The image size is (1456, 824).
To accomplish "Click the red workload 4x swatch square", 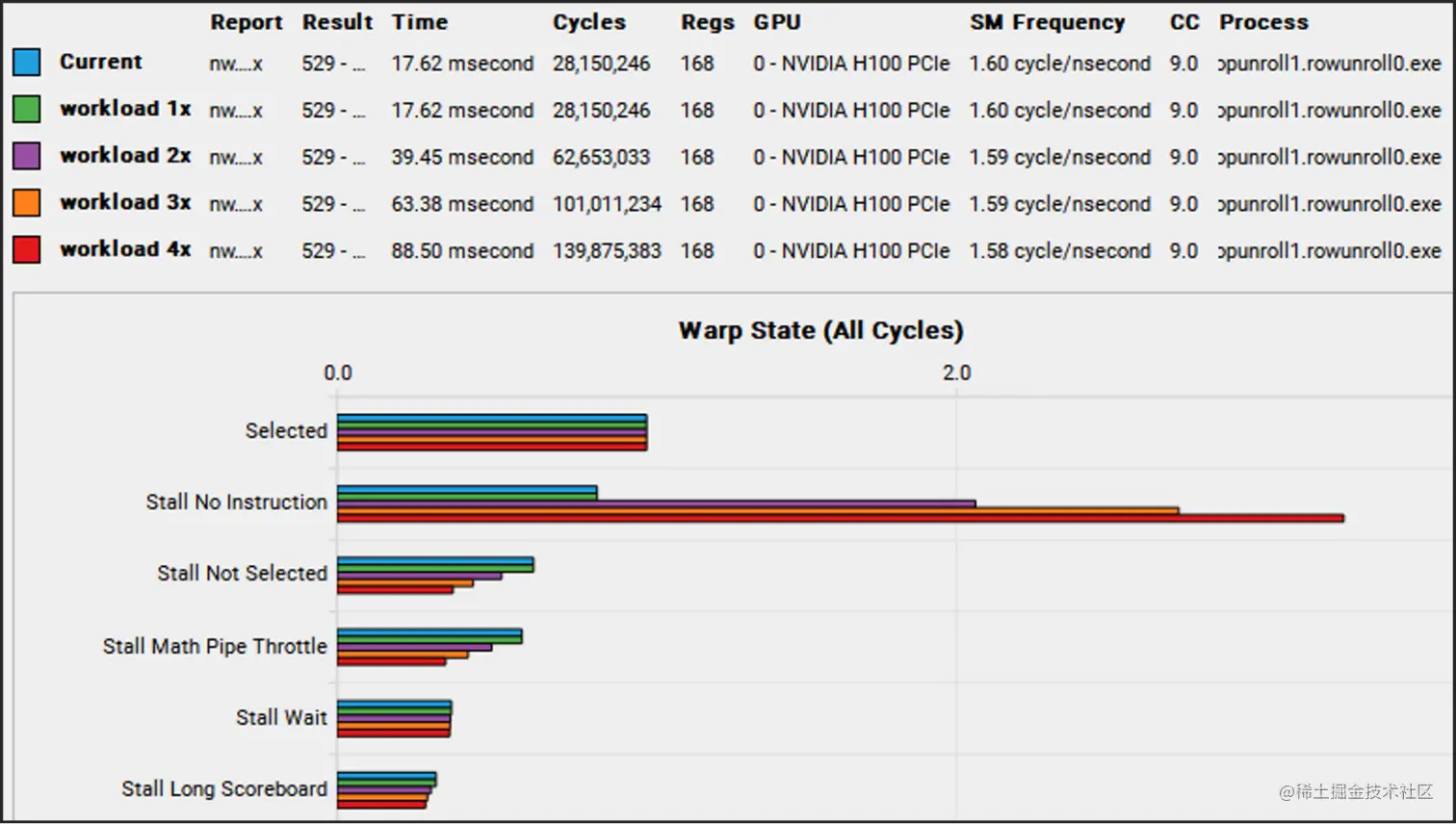I will [27, 250].
